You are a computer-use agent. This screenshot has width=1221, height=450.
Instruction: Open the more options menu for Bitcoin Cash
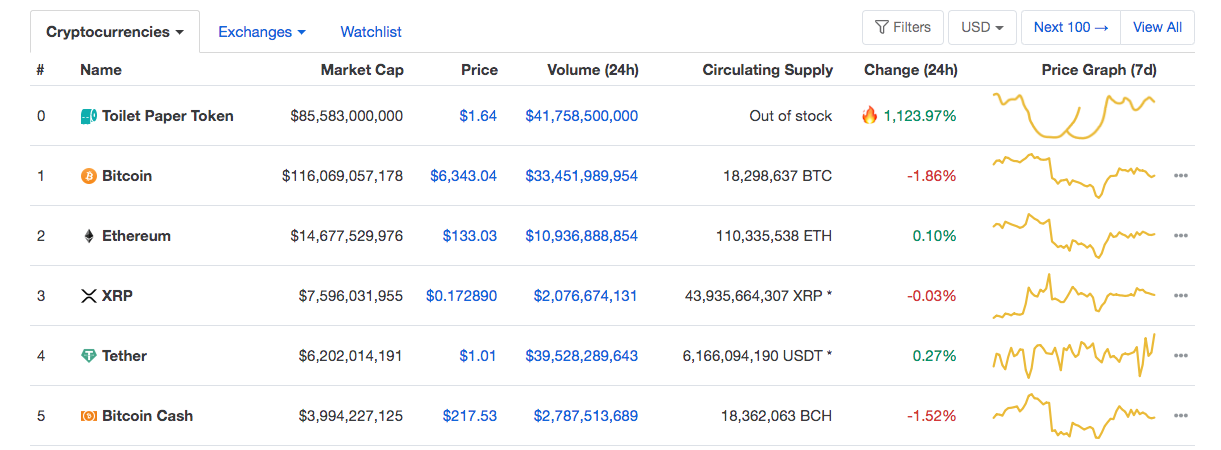pyautogui.click(x=1181, y=416)
